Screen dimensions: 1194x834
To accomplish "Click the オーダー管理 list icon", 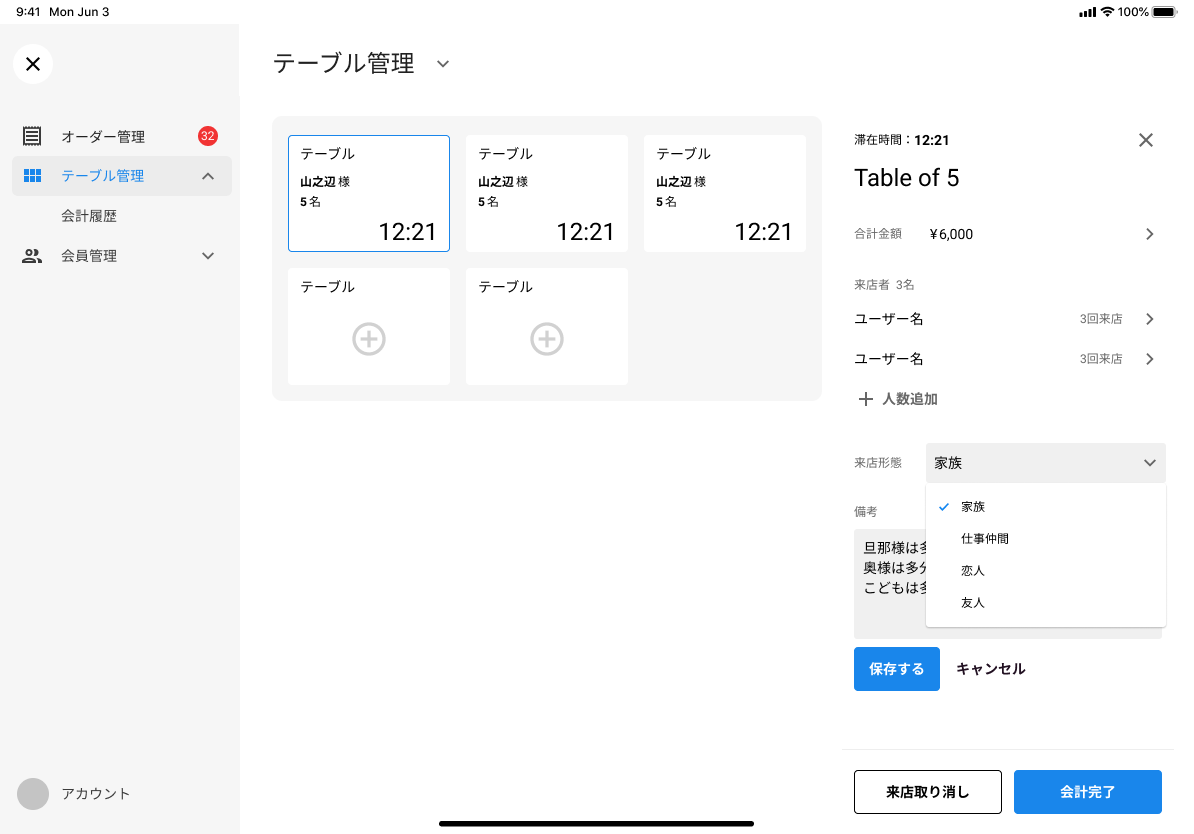I will coord(32,136).
